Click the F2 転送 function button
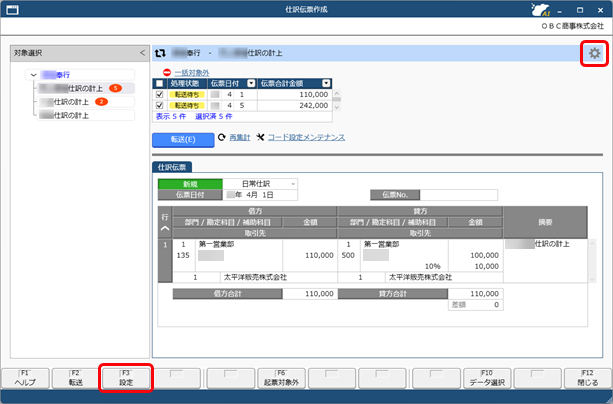 [75, 379]
